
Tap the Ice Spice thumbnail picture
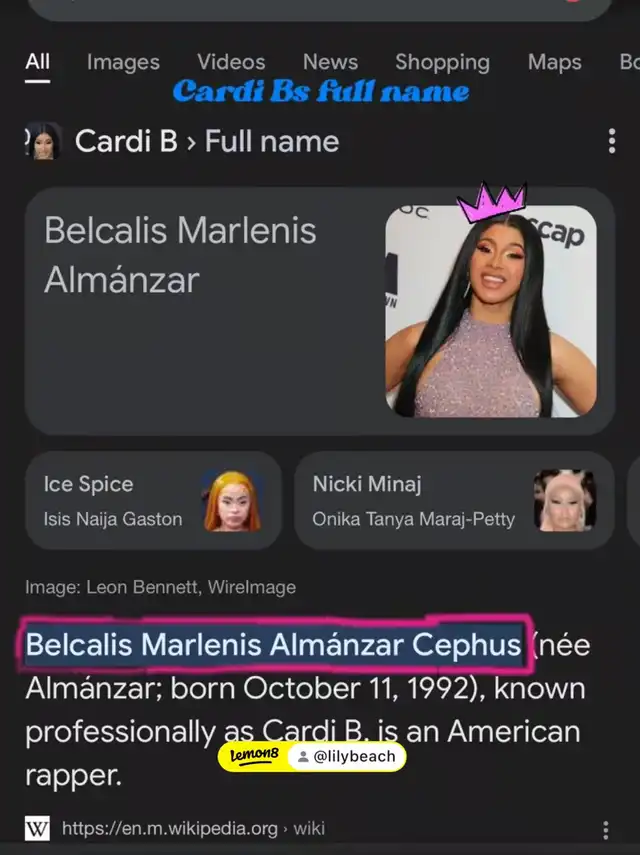(x=233, y=501)
